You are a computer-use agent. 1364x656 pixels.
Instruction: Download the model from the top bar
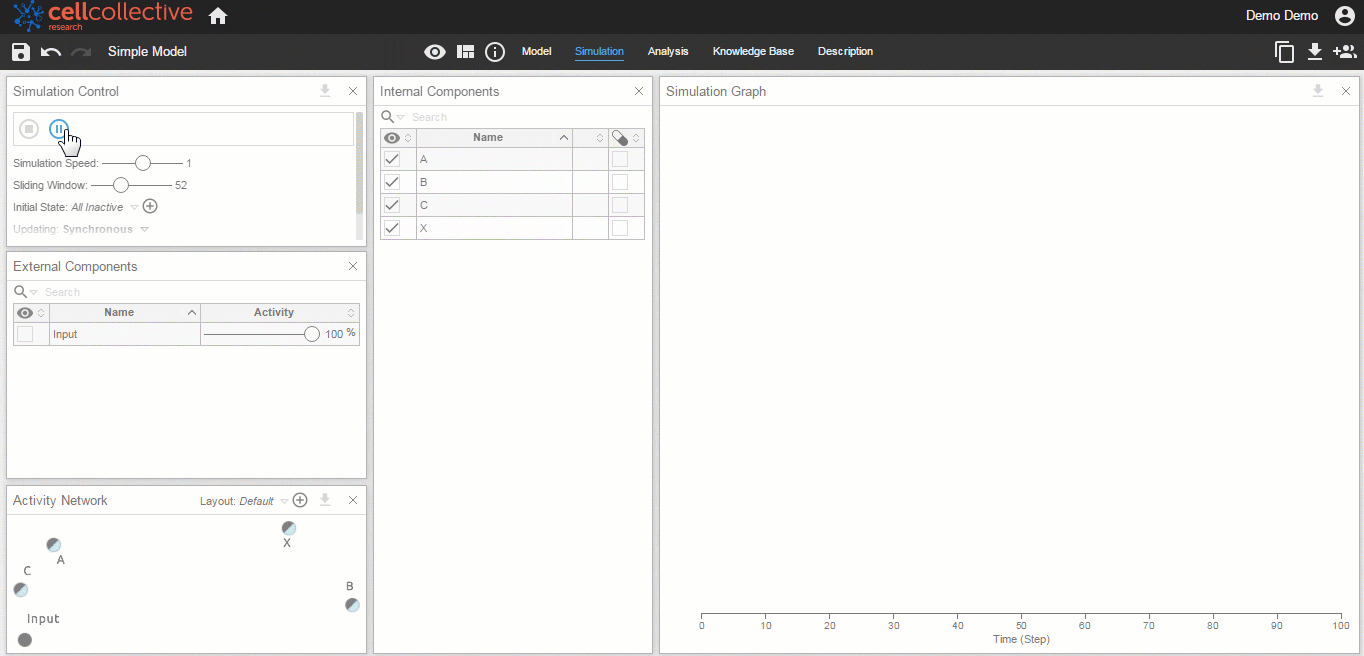coord(1315,52)
